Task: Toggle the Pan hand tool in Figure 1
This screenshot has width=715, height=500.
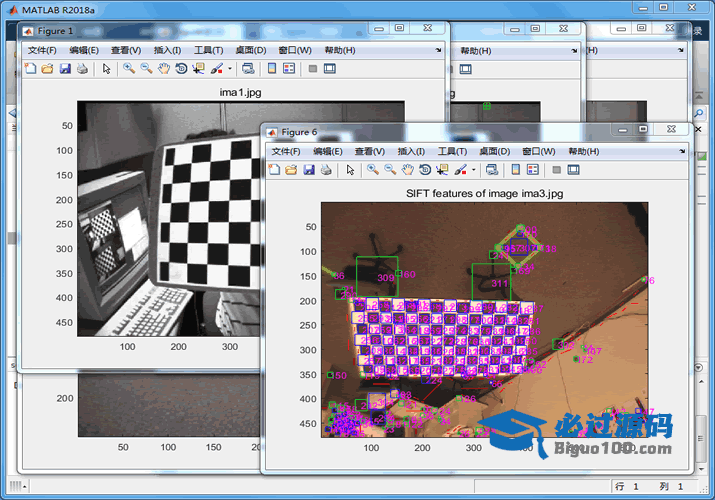Action: tap(163, 69)
